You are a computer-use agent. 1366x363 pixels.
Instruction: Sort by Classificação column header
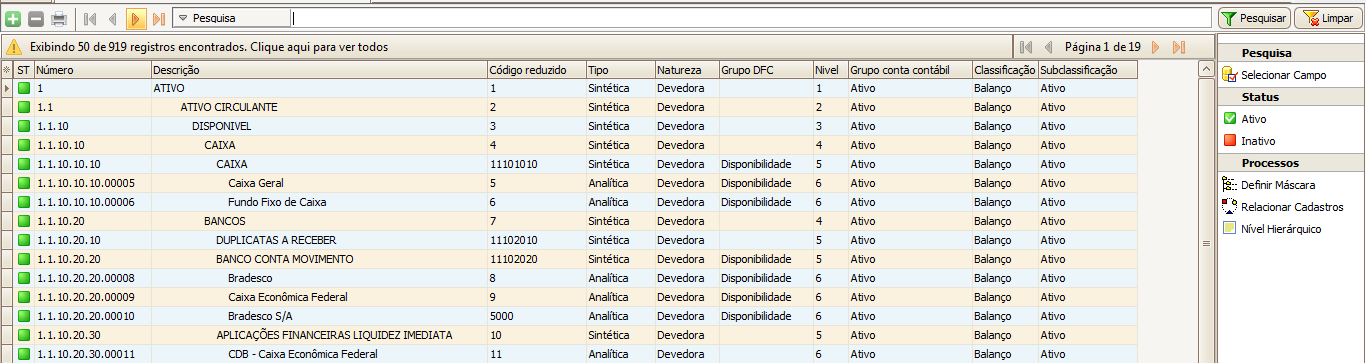(x=1004, y=70)
